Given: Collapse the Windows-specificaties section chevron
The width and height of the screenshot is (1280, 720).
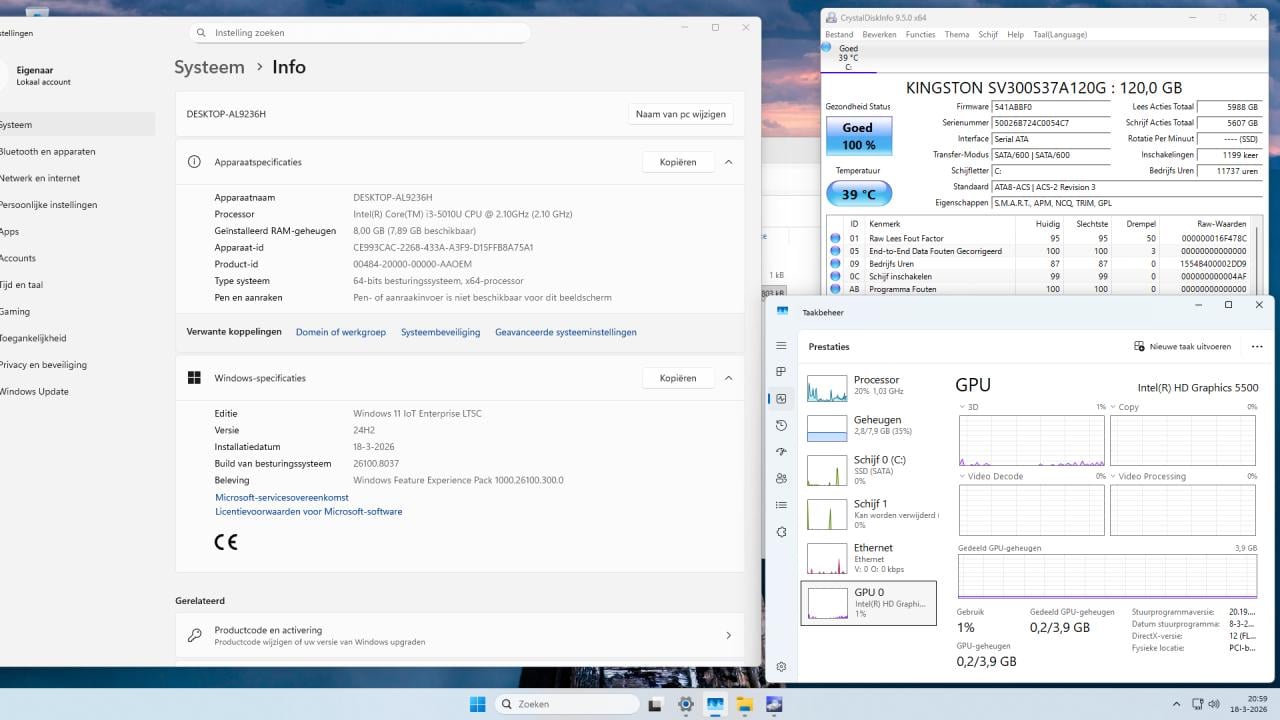Looking at the screenshot, I should click(x=728, y=378).
